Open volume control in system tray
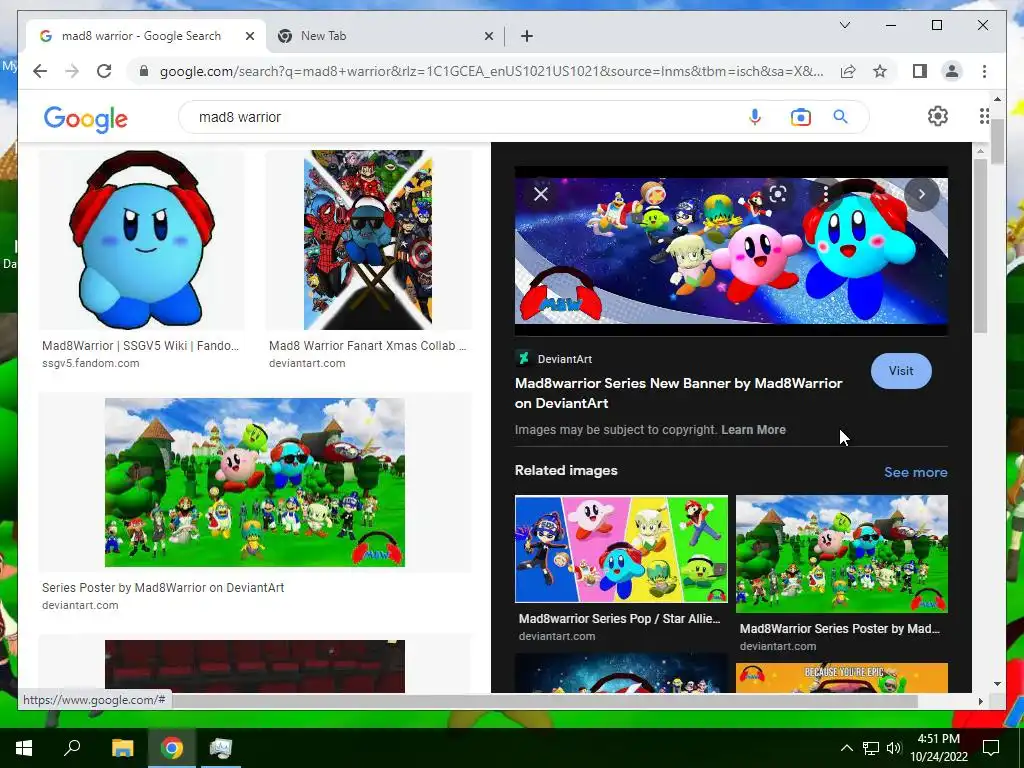Image resolution: width=1024 pixels, height=768 pixels. [x=894, y=748]
